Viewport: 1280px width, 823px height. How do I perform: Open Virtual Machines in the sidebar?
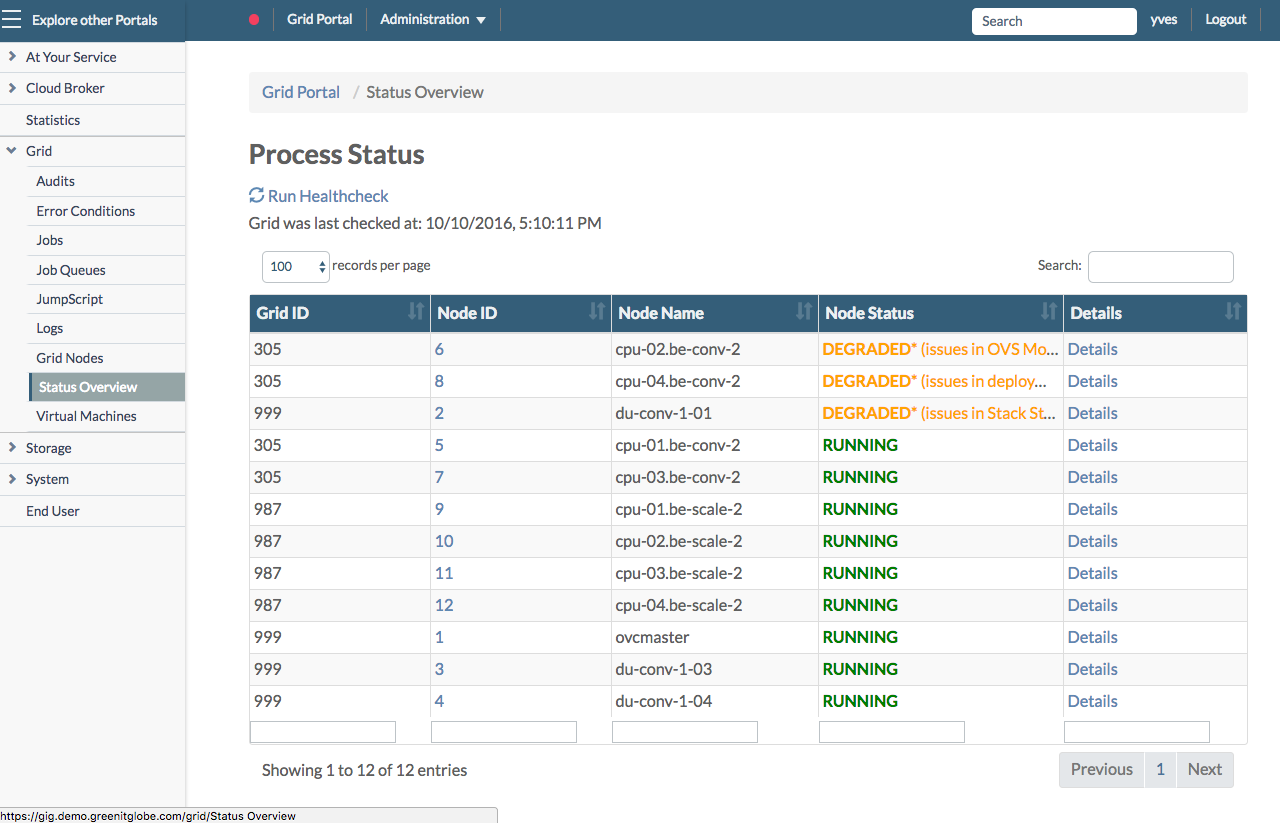coord(86,416)
